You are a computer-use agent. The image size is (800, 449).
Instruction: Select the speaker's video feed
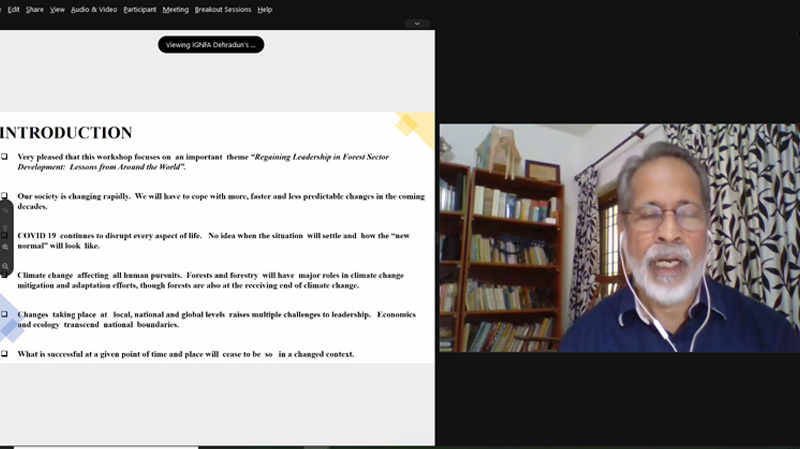(619, 237)
